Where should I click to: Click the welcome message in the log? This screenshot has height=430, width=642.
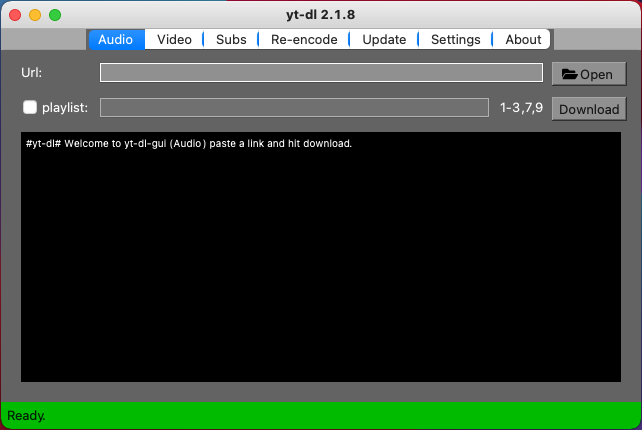[189, 144]
